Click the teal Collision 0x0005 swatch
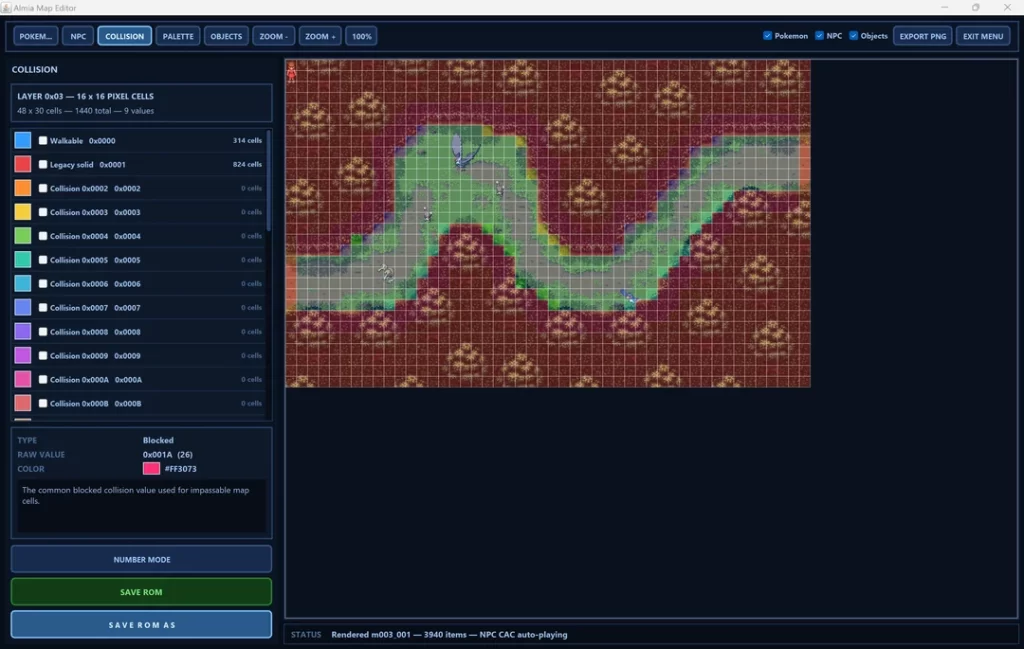This screenshot has width=1024, height=649. point(23,260)
